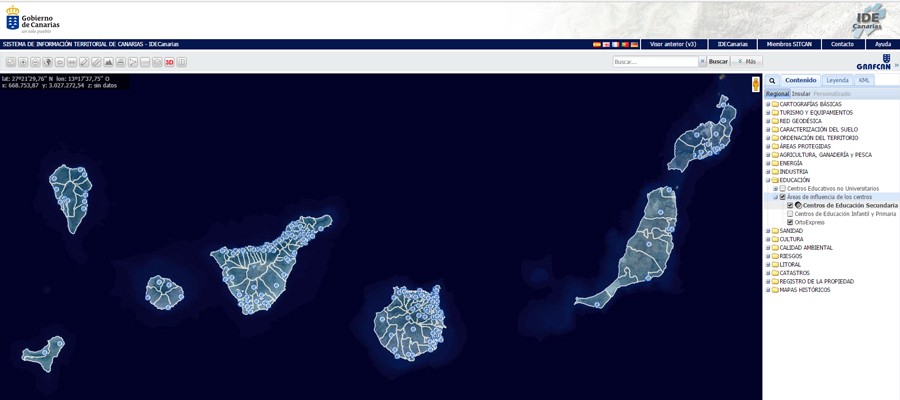Enable Centros de Educación Infantil y Primaria
This screenshot has height=400, width=900.
pyautogui.click(x=790, y=214)
